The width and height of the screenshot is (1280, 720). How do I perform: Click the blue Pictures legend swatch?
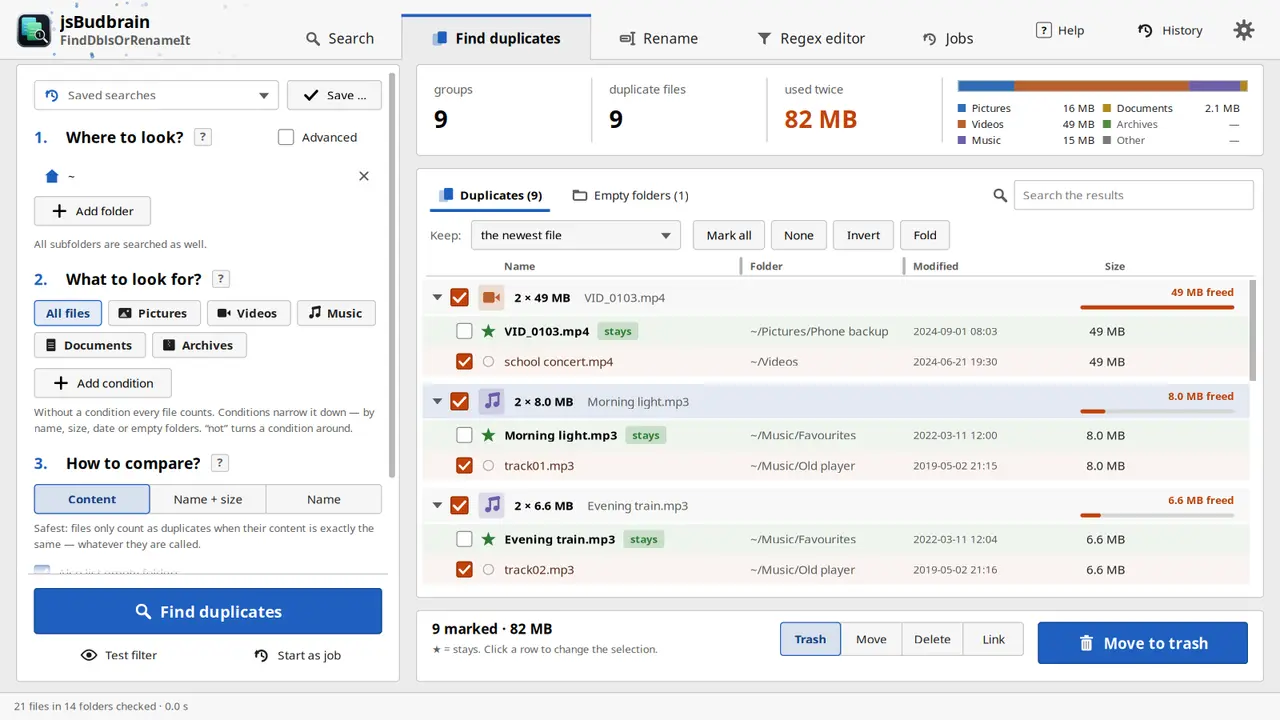pyautogui.click(x=962, y=108)
